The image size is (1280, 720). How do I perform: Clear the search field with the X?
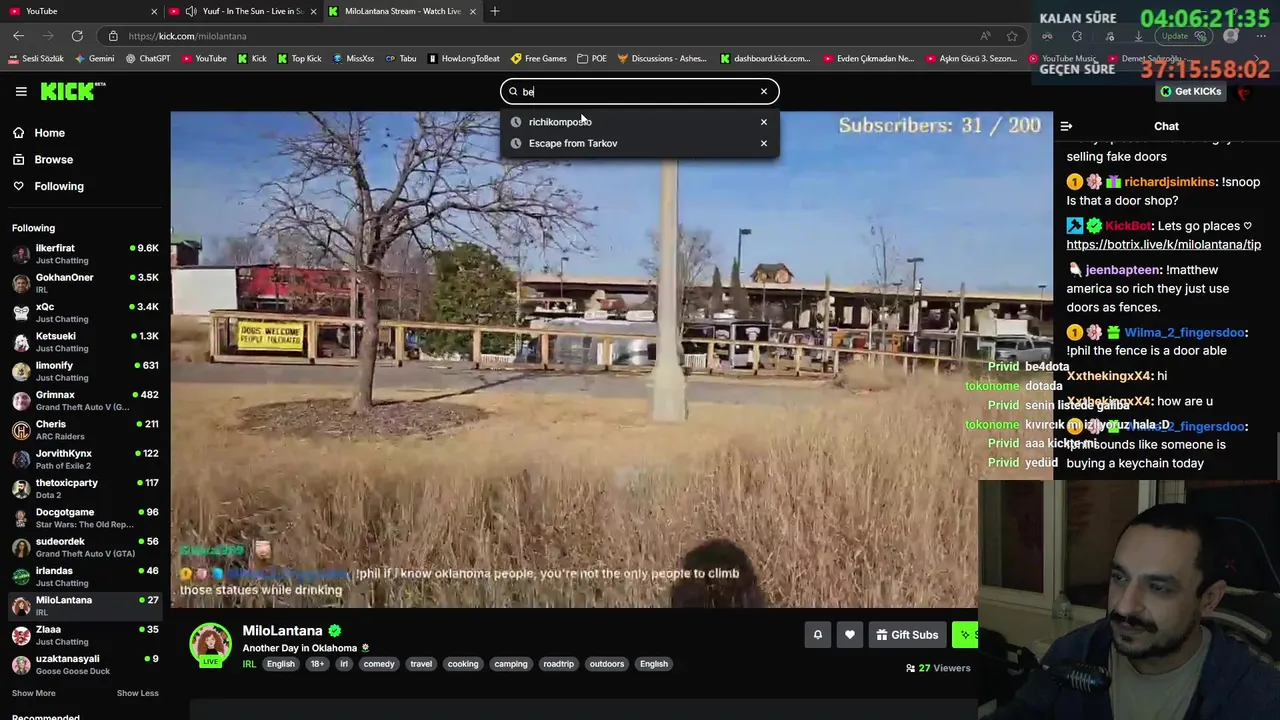(764, 91)
